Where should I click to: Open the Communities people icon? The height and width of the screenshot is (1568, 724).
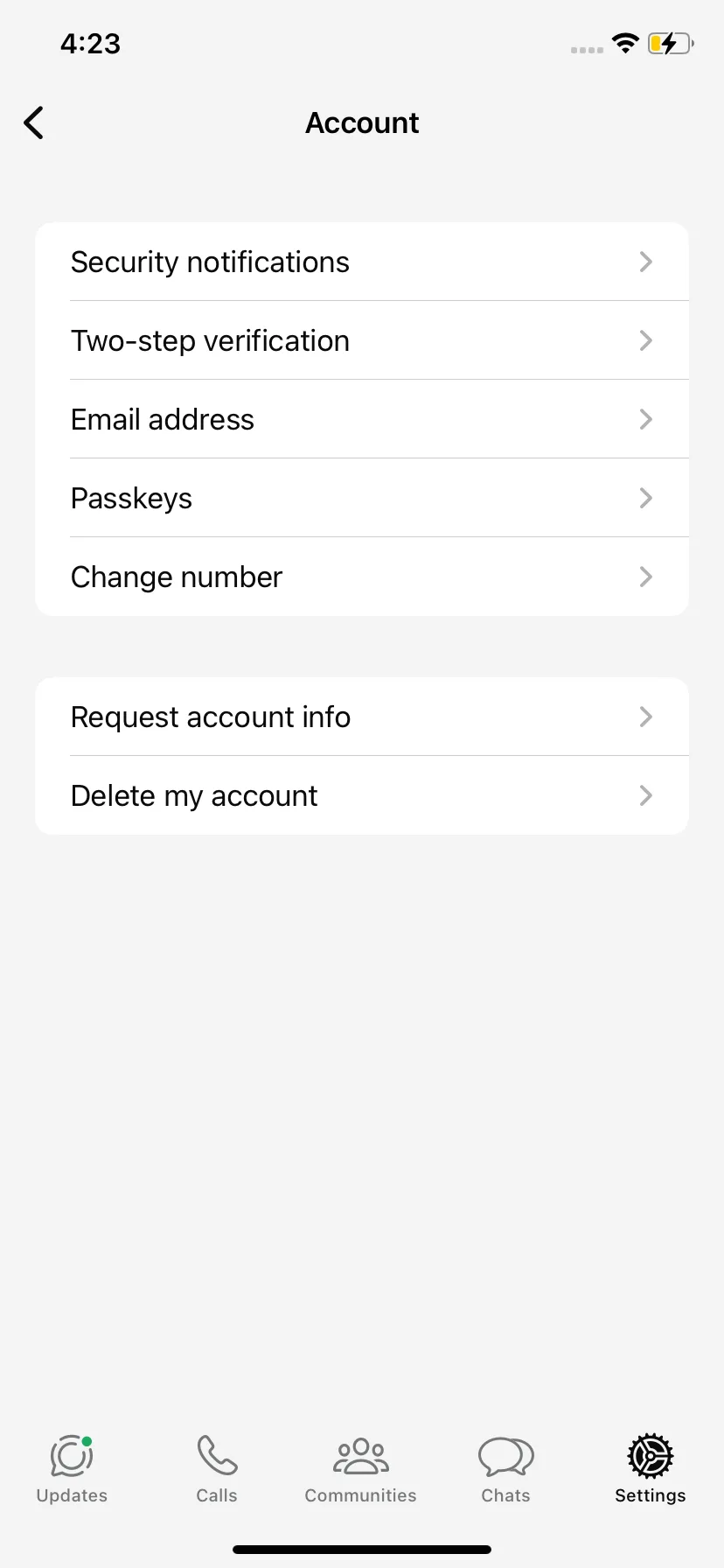coord(361,1457)
